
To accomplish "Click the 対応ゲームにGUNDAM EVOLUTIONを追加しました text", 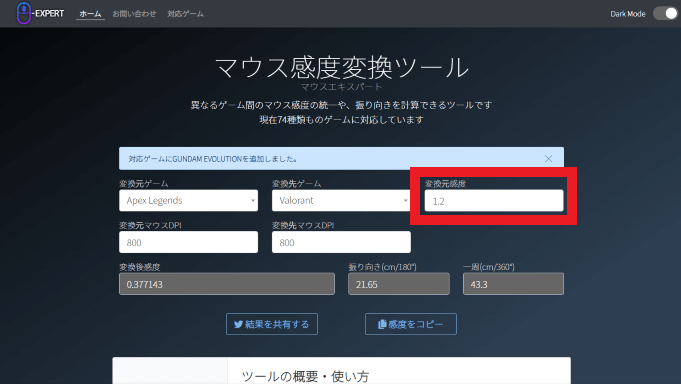I will coord(213,159).
